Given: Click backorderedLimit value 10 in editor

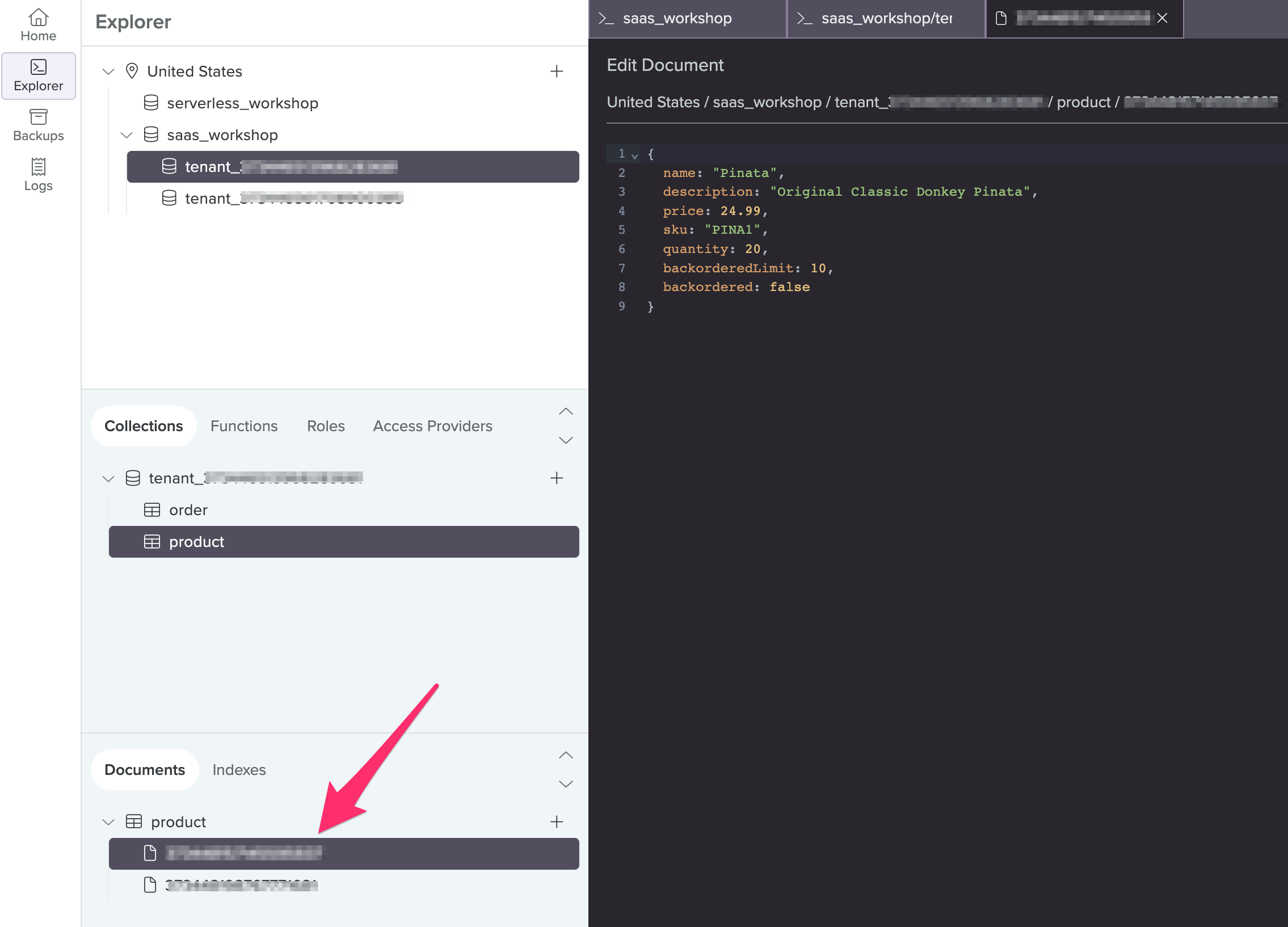Looking at the screenshot, I should (818, 268).
